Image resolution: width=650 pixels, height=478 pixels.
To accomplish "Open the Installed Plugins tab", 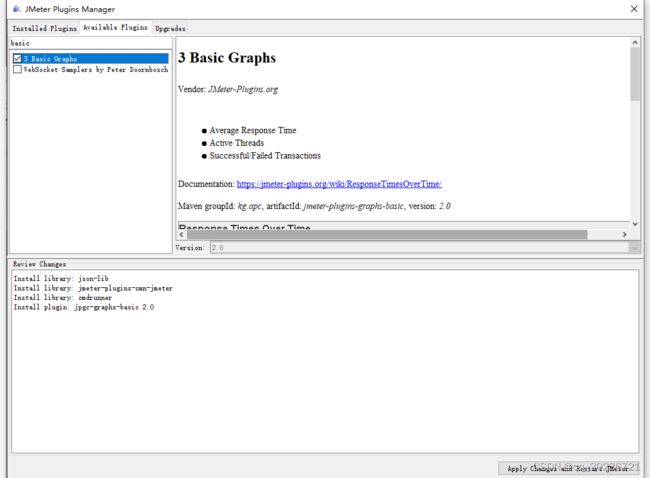I will [x=44, y=28].
